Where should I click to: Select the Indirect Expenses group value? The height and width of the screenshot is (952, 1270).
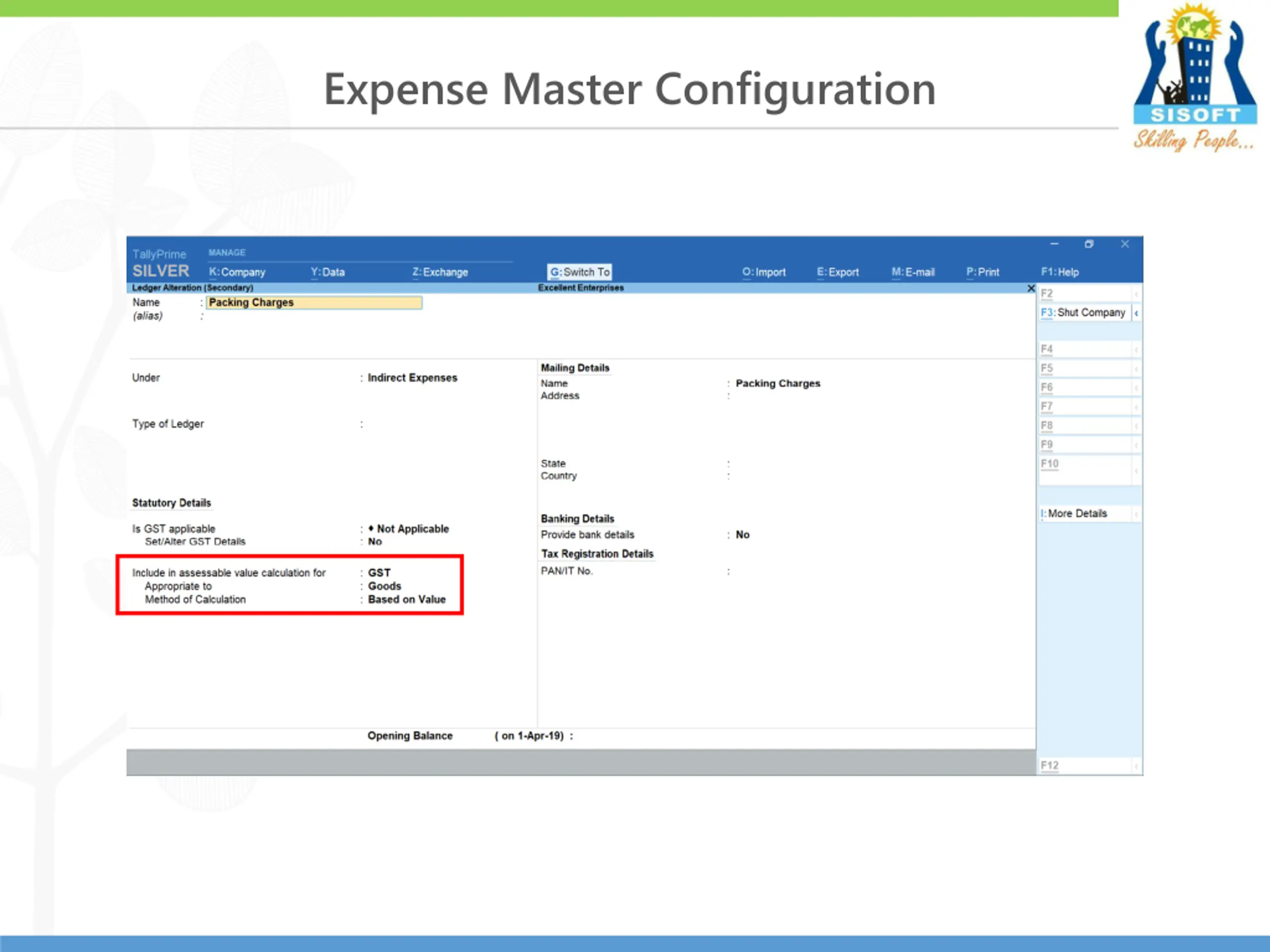[x=412, y=378]
